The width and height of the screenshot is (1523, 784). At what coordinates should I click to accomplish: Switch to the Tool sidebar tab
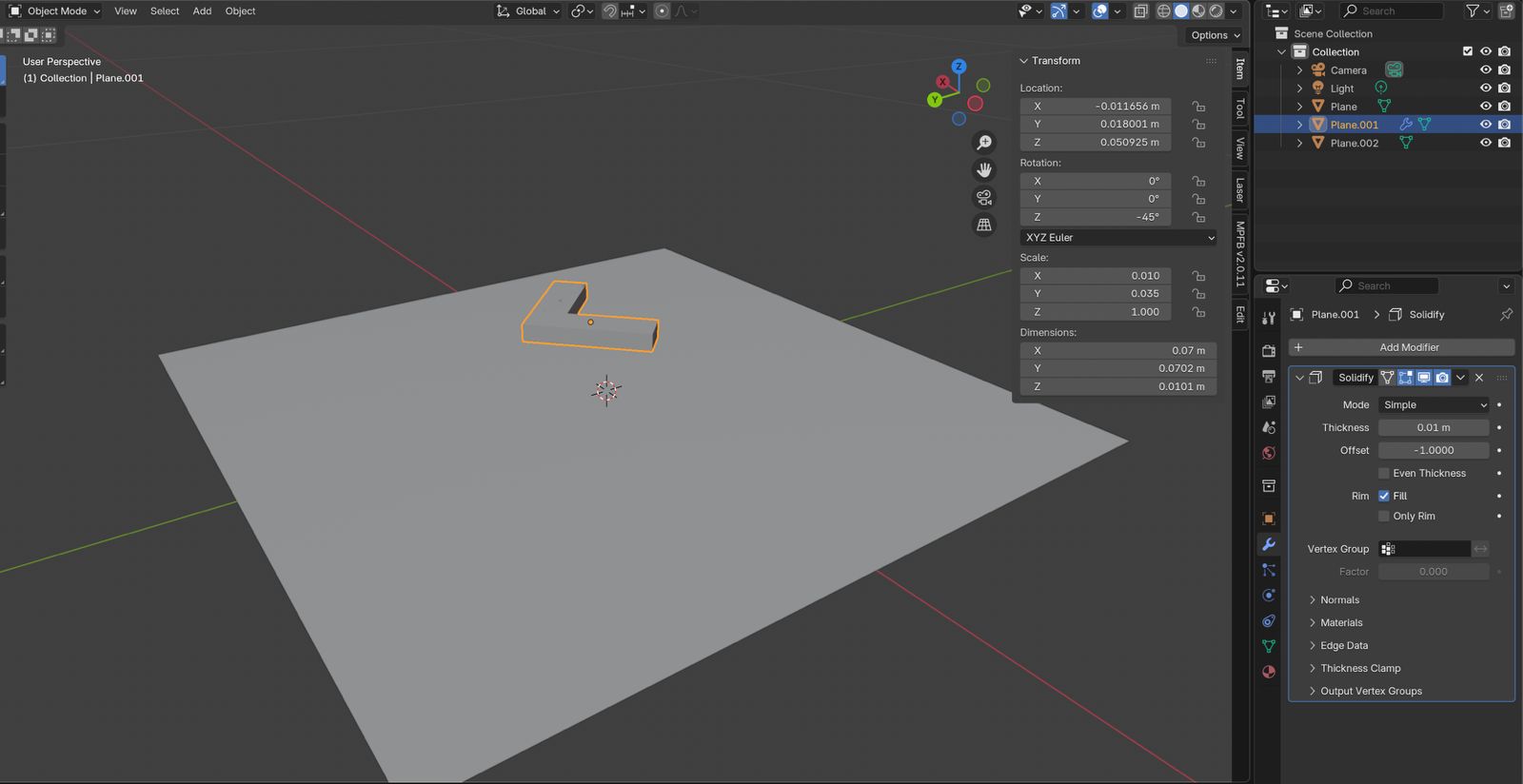tap(1240, 108)
